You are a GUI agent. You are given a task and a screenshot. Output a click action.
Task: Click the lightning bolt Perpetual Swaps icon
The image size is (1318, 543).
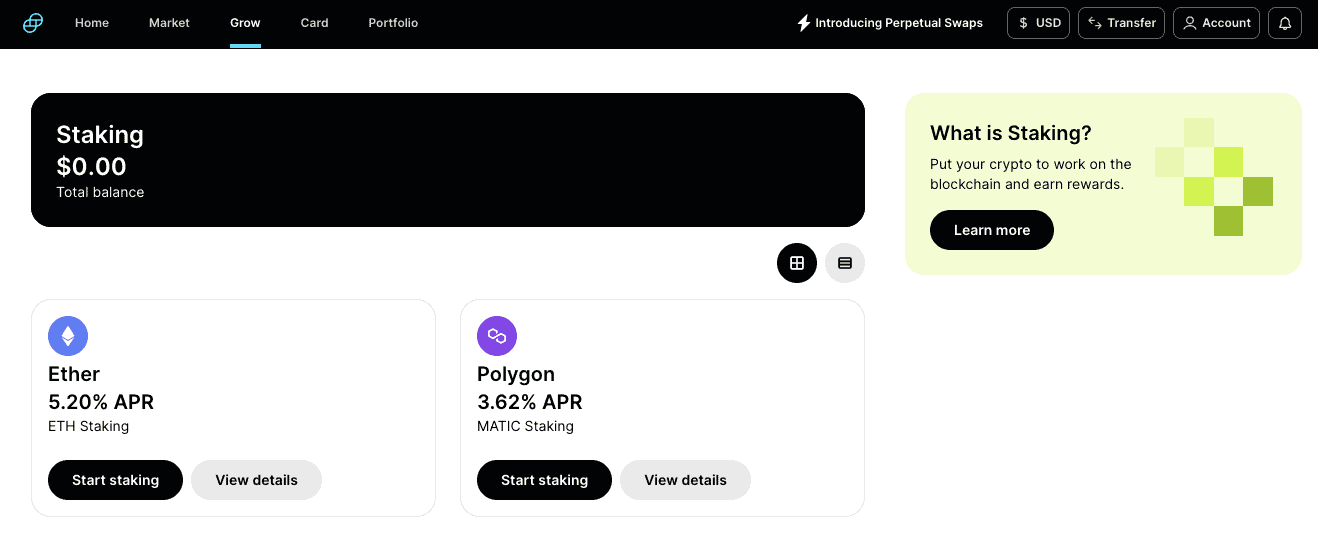pyautogui.click(x=803, y=23)
